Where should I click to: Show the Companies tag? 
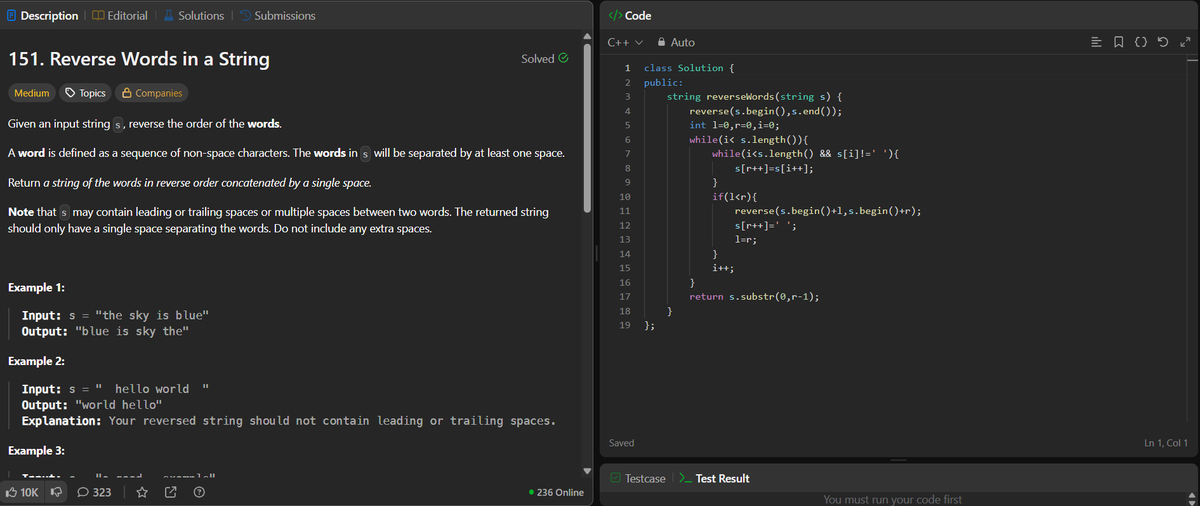(151, 93)
